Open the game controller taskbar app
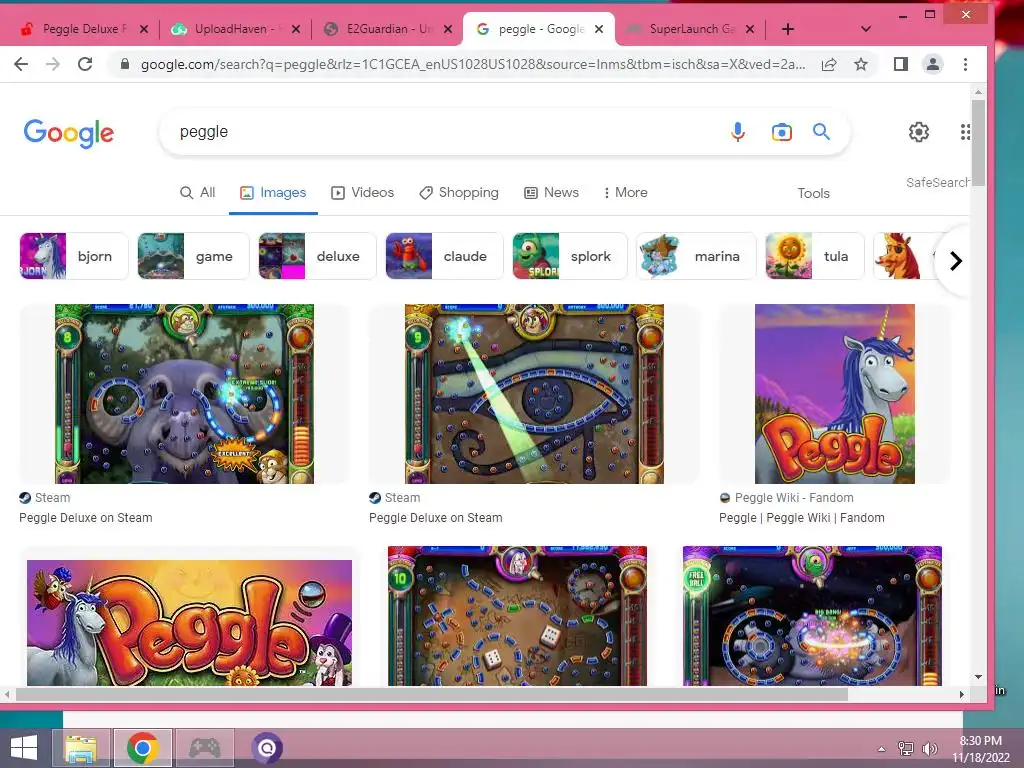The image size is (1024, 768). [x=204, y=748]
